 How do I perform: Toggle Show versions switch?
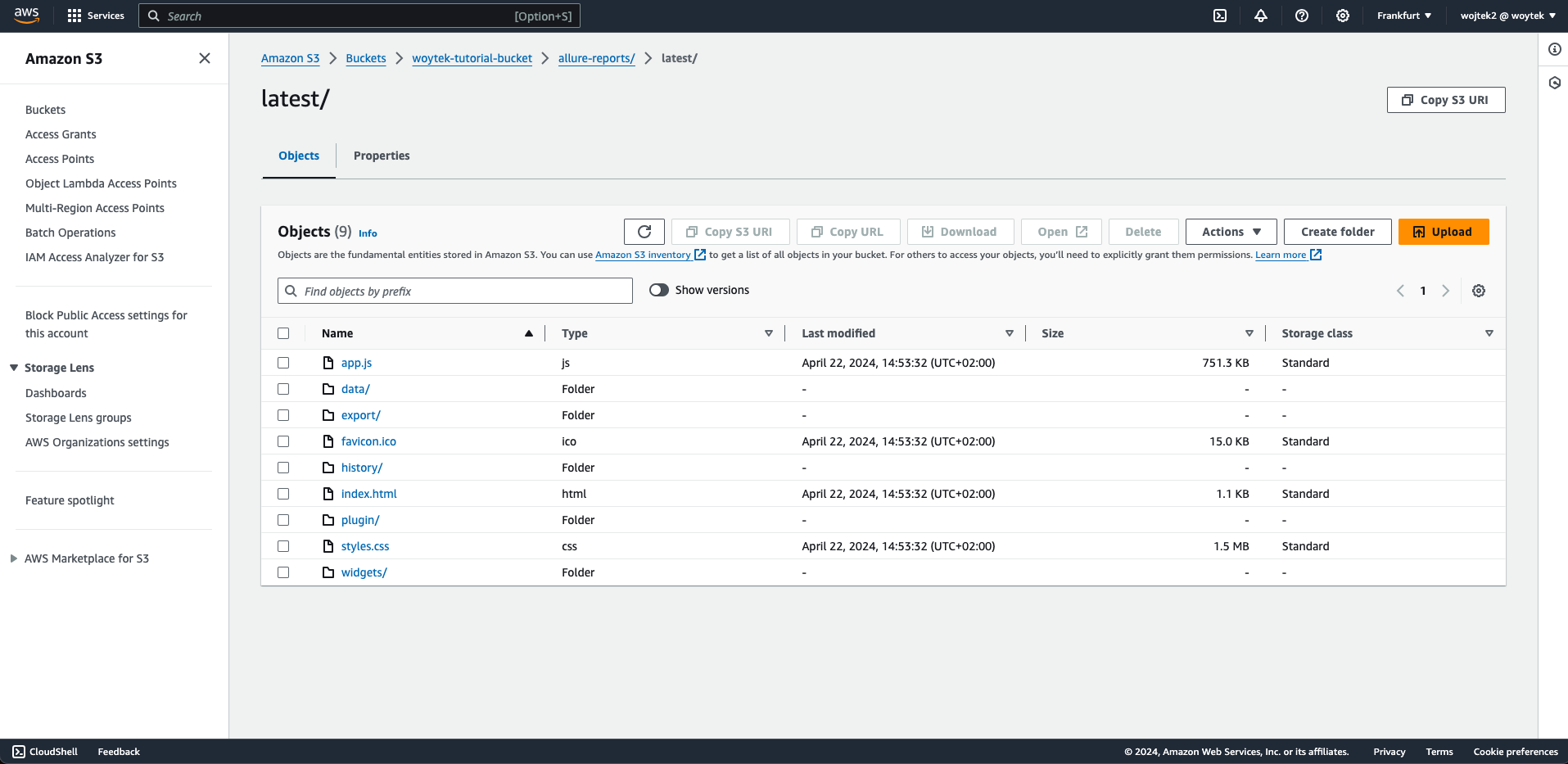658,290
